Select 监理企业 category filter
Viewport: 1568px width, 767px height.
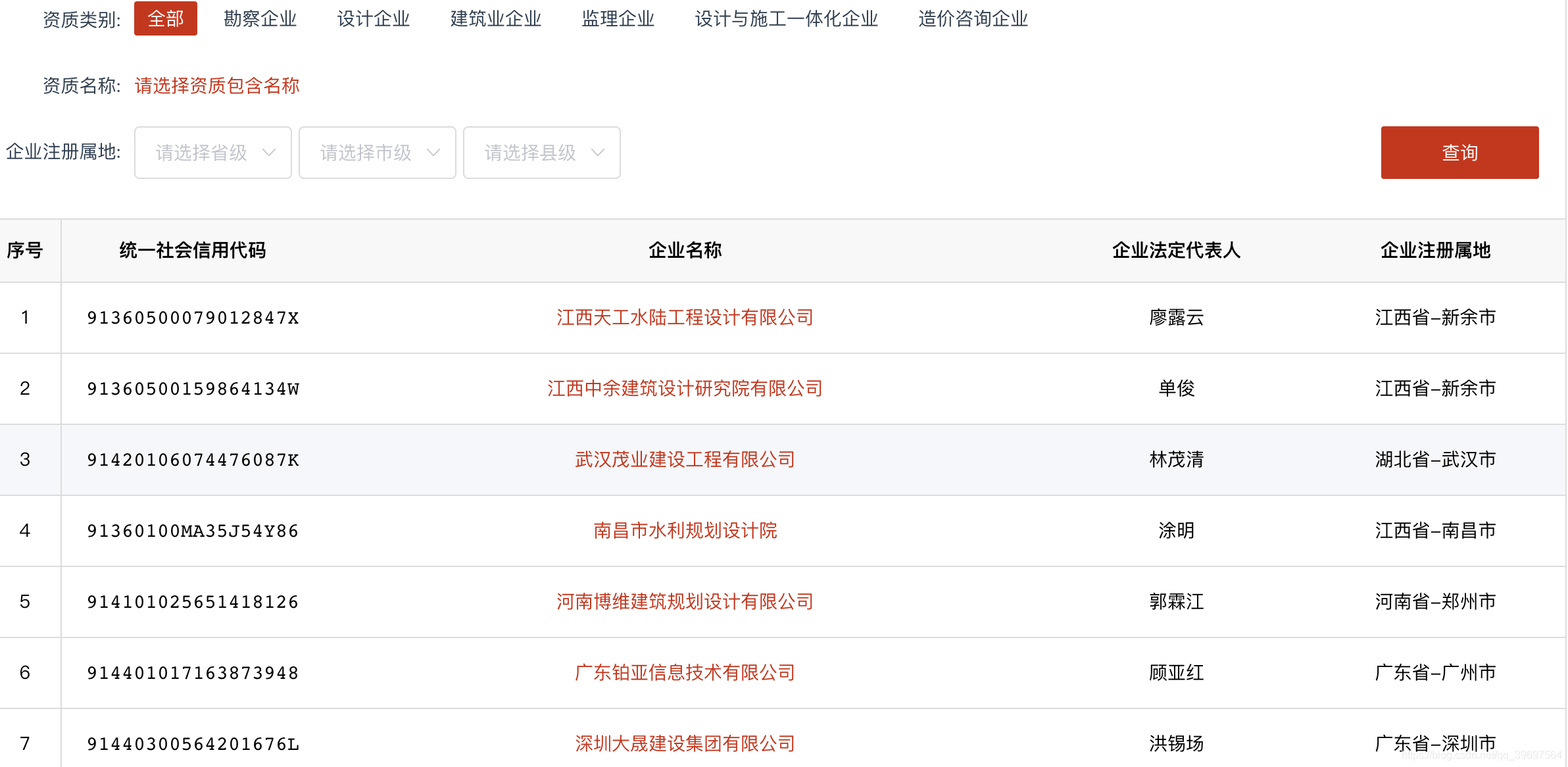618,18
